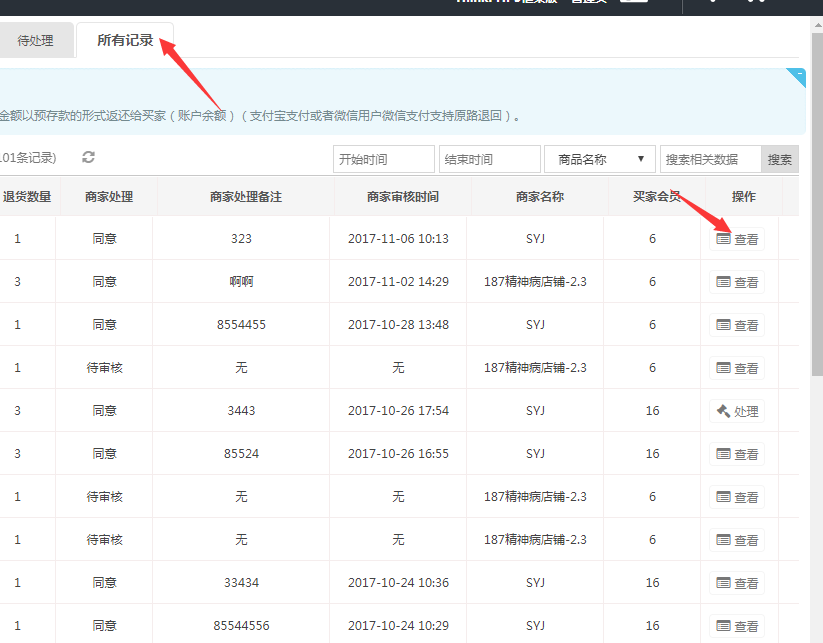
Task: Click the 结束时间 end date field
Action: [489, 159]
